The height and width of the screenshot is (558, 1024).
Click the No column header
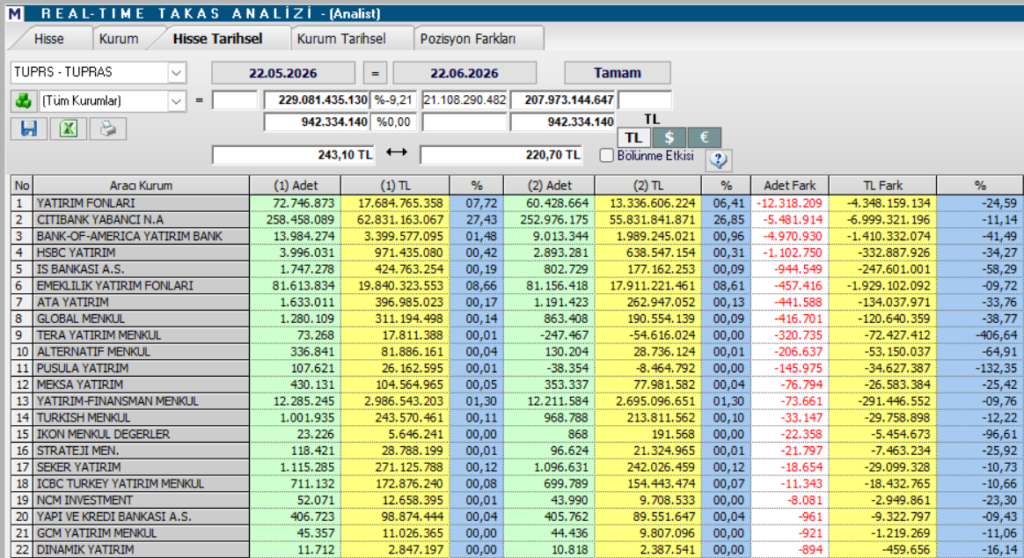coord(22,186)
